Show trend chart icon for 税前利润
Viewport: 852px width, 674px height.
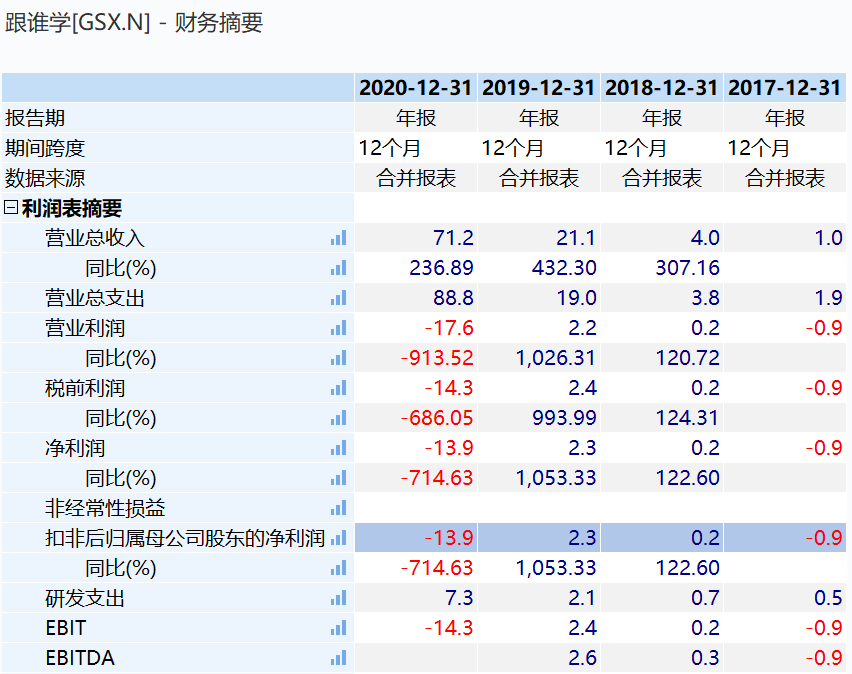pos(338,388)
